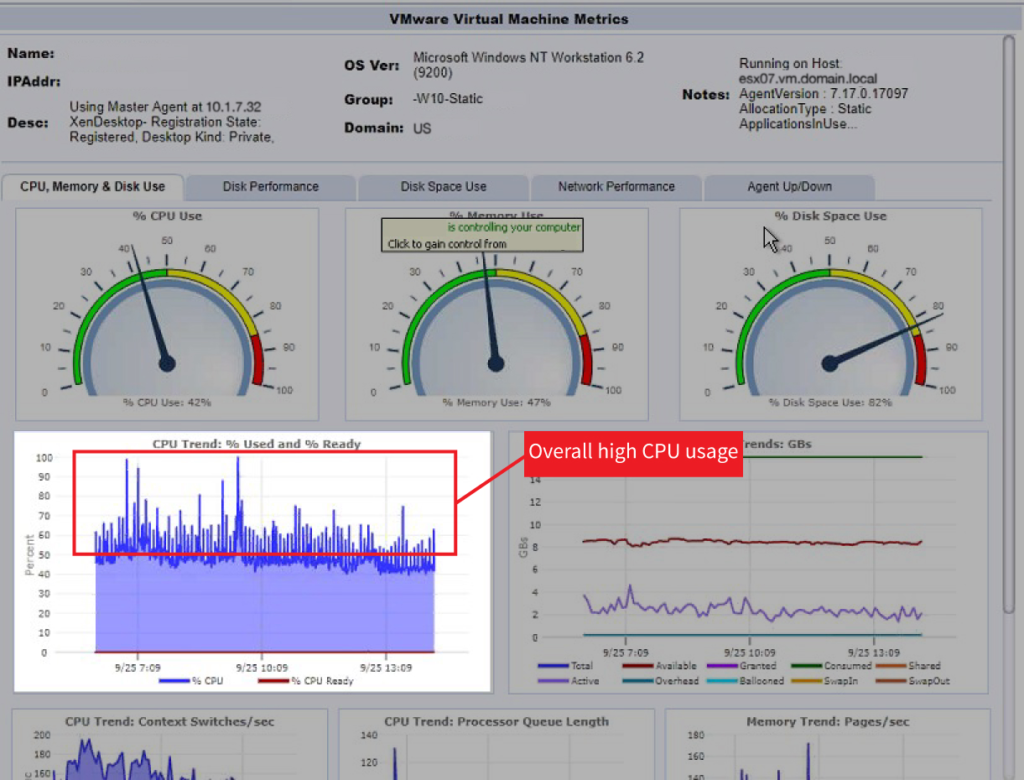Open the Network Performance tab

click(x=616, y=187)
